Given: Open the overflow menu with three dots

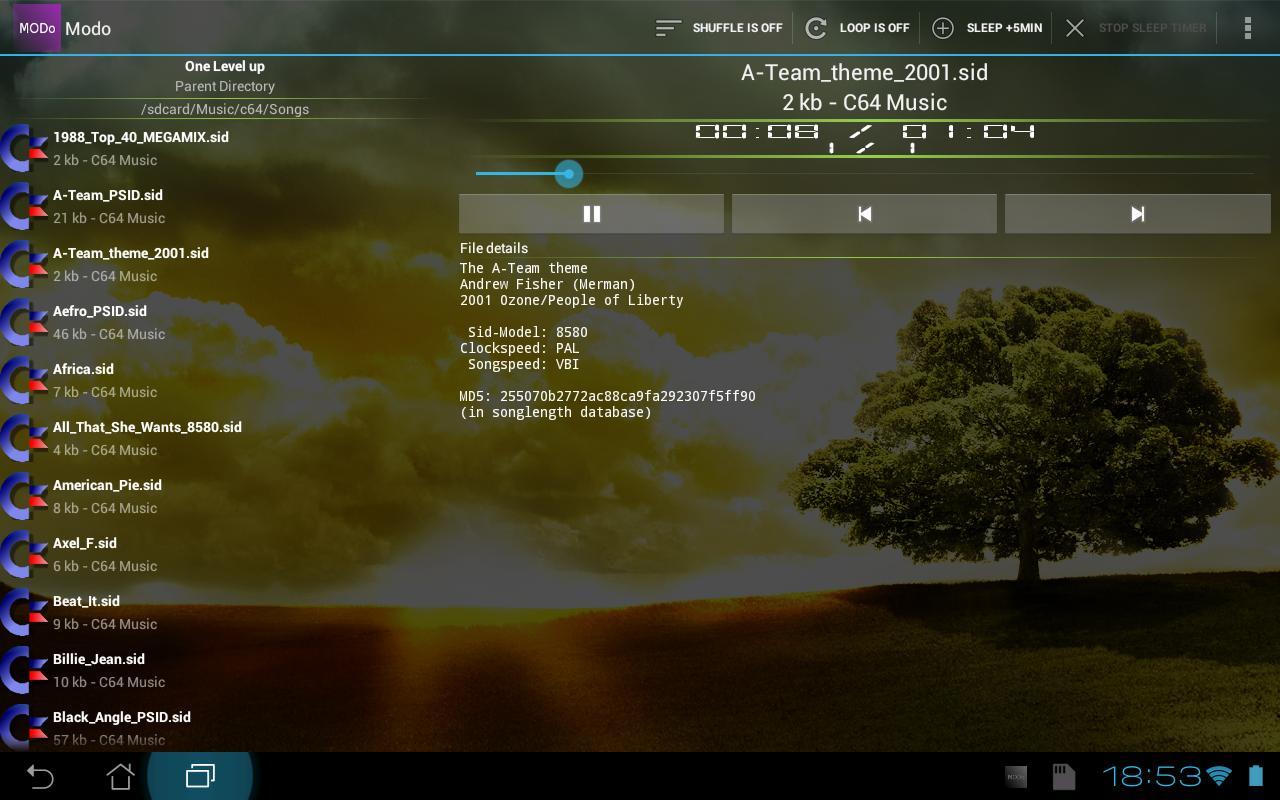Looking at the screenshot, I should coord(1247,28).
